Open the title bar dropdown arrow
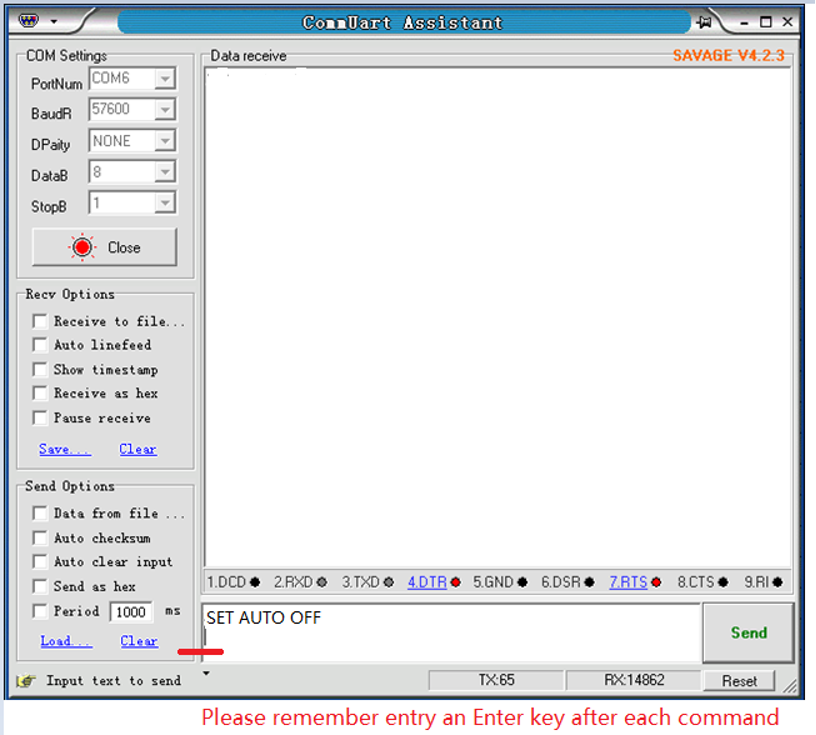816x735 pixels. (54, 22)
